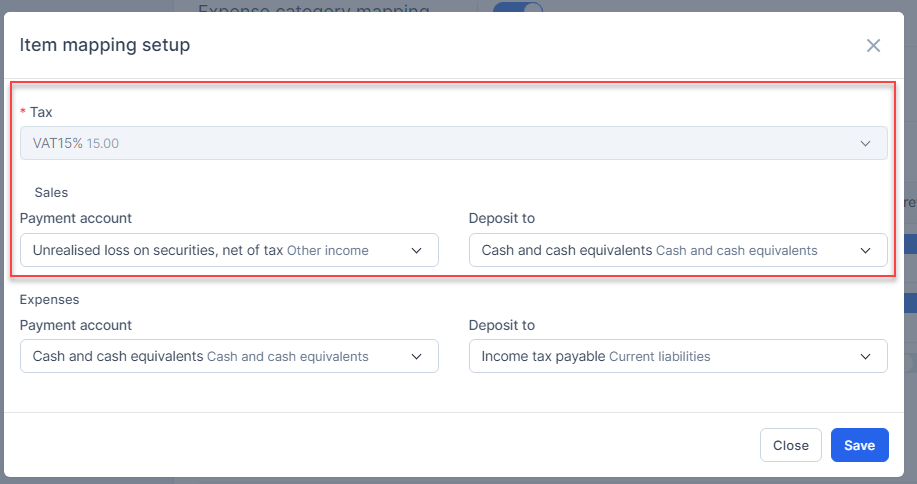The height and width of the screenshot is (484, 917).
Task: Click chevron of Expenses Payment account dropdown
Action: coord(417,356)
